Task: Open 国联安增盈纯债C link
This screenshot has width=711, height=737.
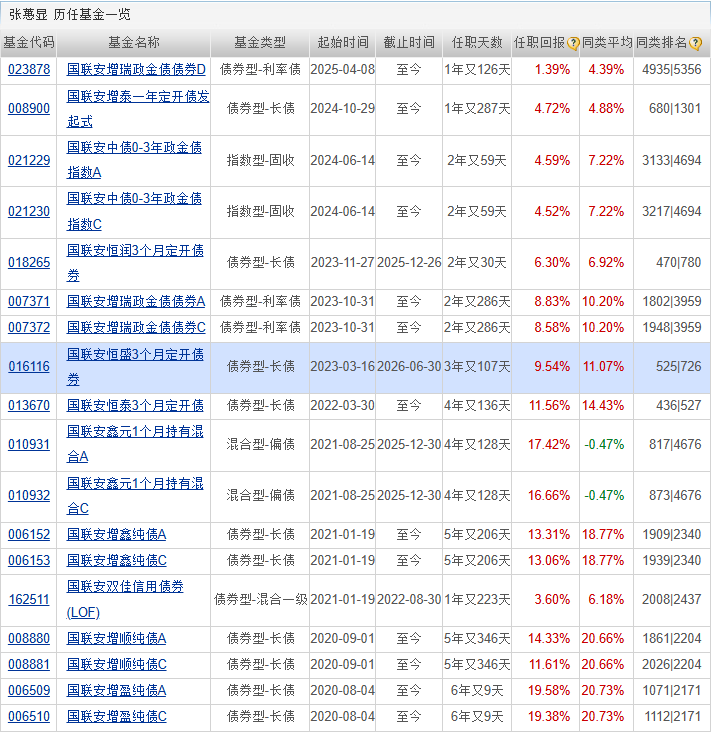Action: tap(117, 716)
